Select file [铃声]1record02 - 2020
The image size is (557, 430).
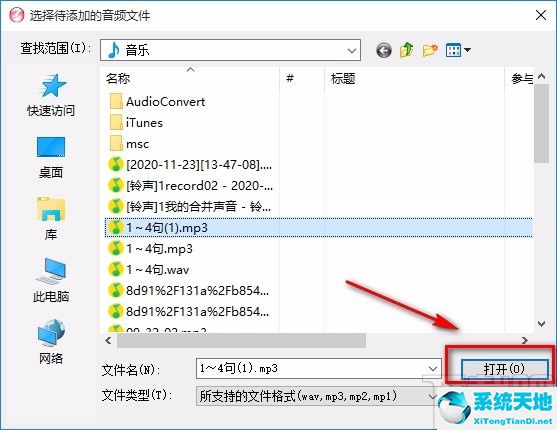coord(190,186)
